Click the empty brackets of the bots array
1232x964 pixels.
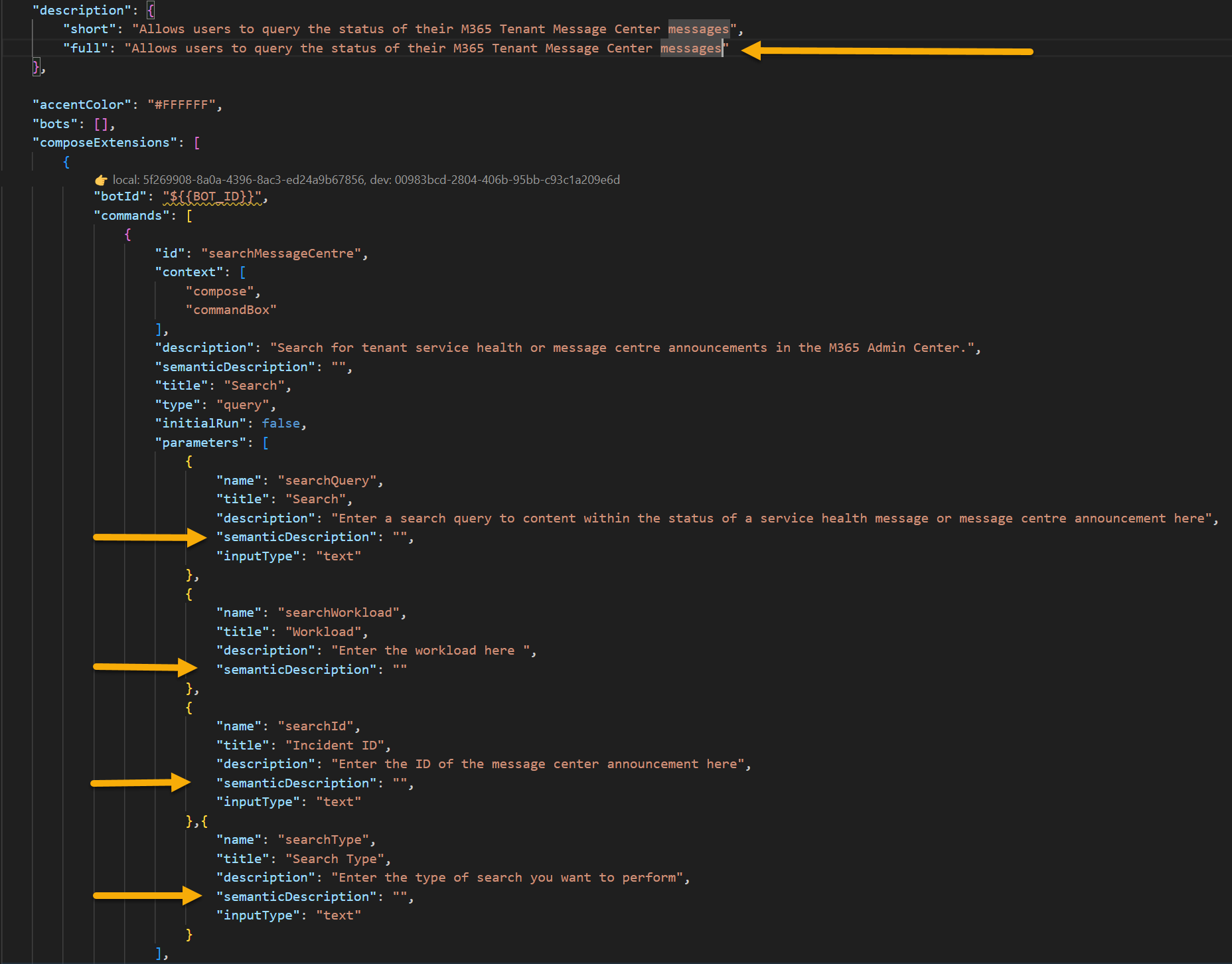click(x=102, y=124)
